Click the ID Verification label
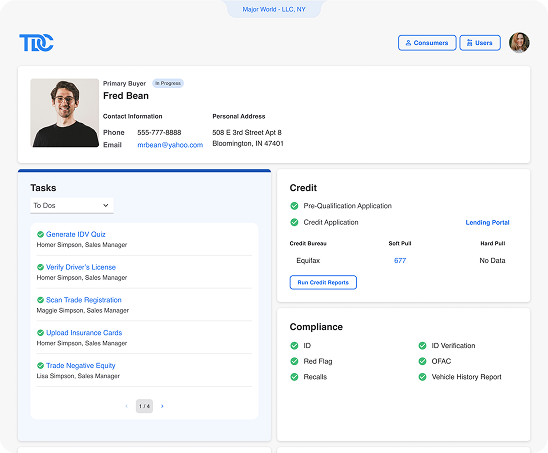Screen dimensions: 548x453 click(x=453, y=346)
